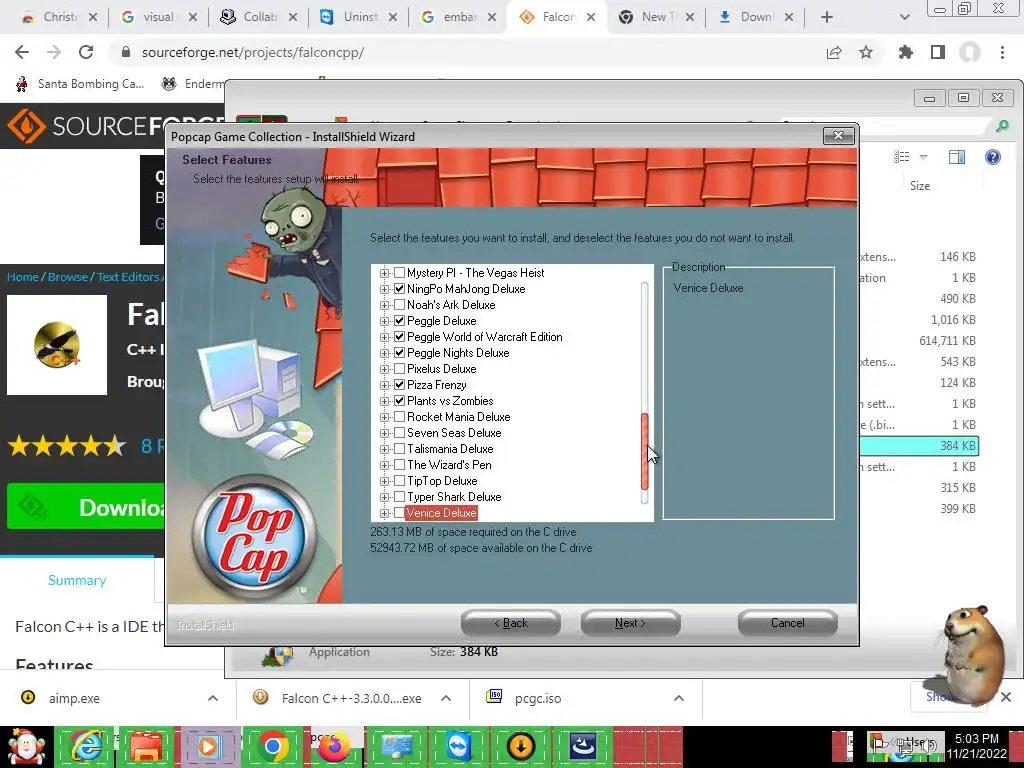Open the Browse breadcrumb link

[x=68, y=277]
